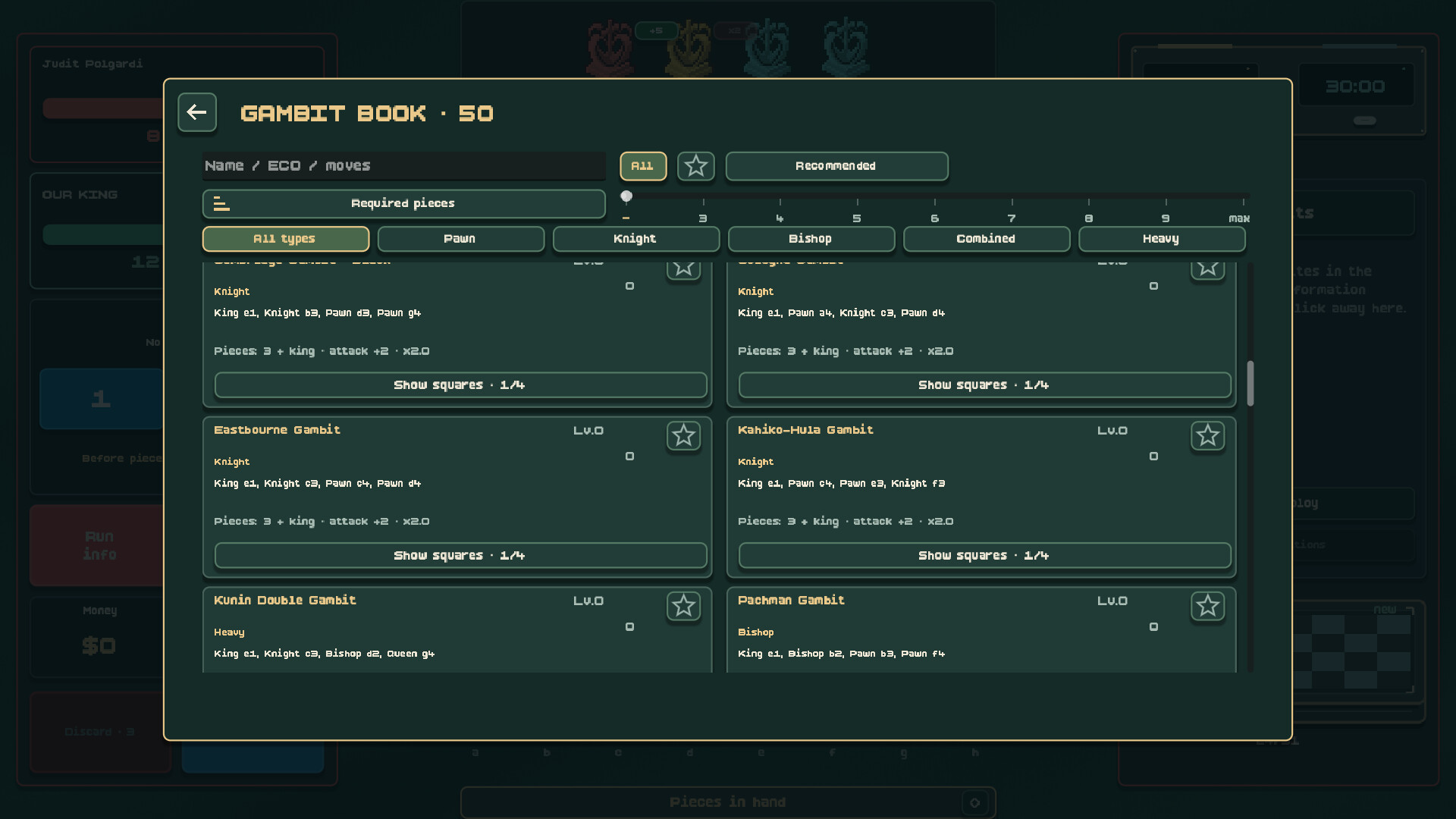Switch to the Heavy type tab
This screenshot has width=1456, height=819.
(1161, 239)
